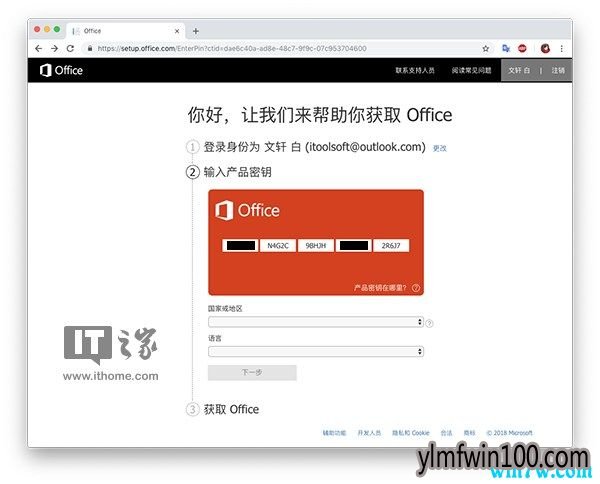Open 商标 footer link
The width and height of the screenshot is (600, 484).
point(469,433)
